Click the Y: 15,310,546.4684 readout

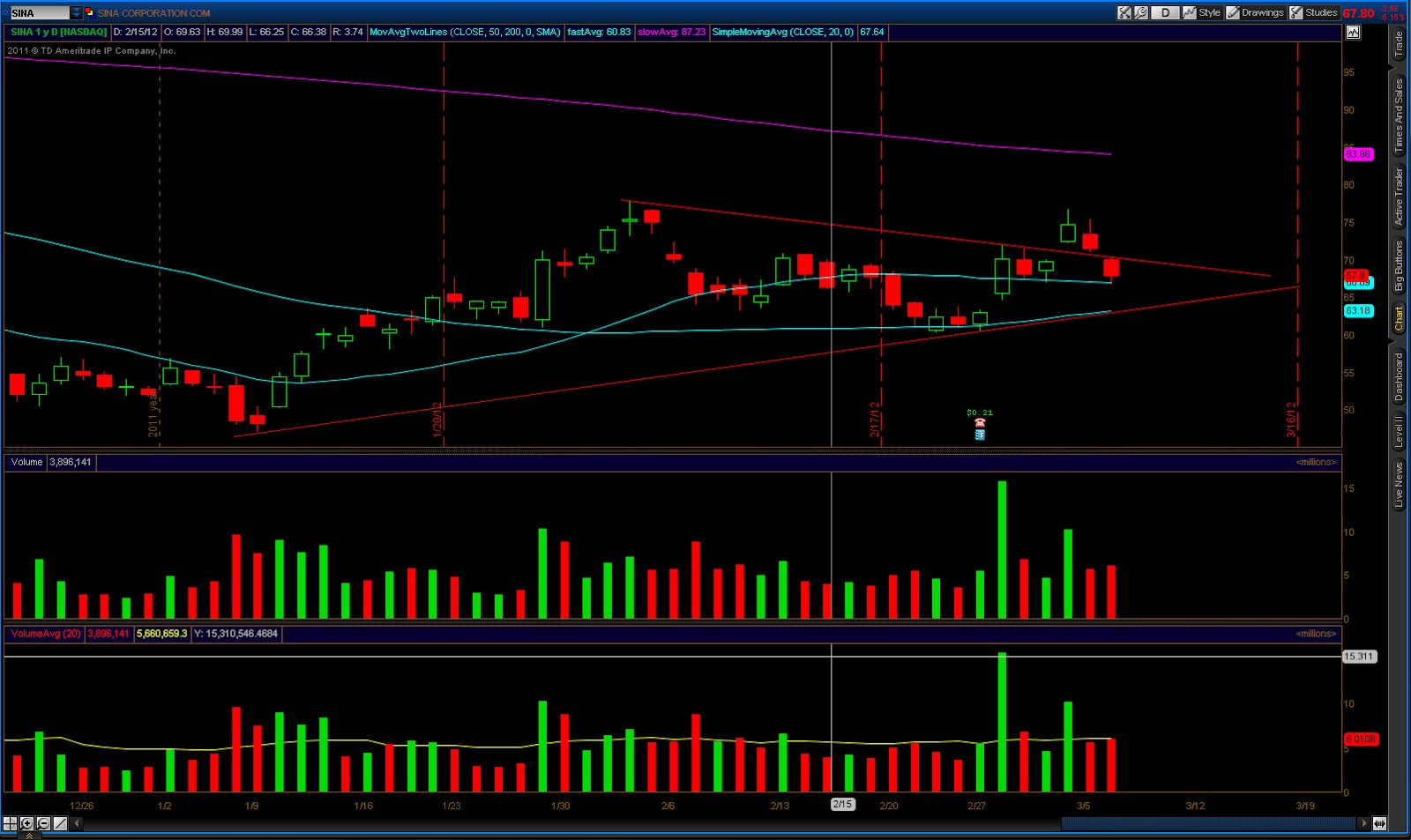pyautogui.click(x=235, y=634)
